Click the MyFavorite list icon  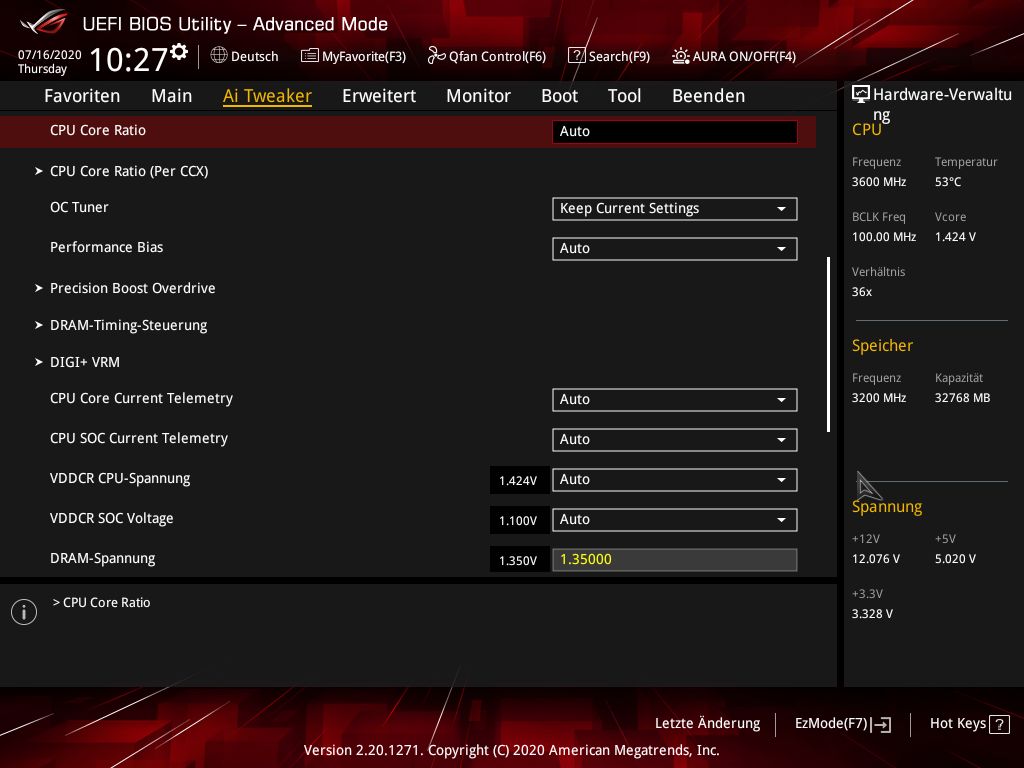[x=310, y=56]
